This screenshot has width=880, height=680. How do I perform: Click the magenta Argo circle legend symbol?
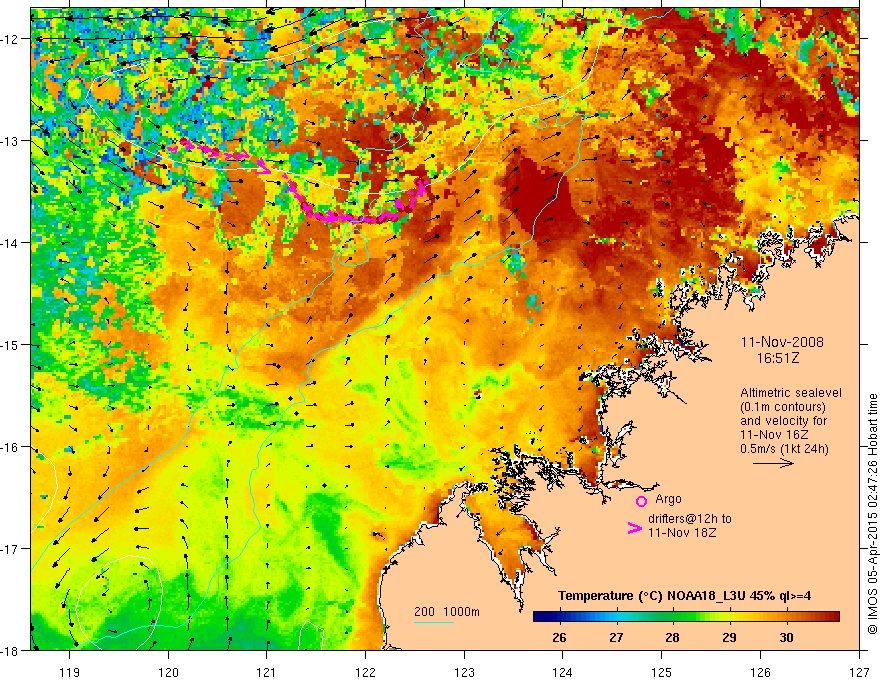(x=641, y=501)
